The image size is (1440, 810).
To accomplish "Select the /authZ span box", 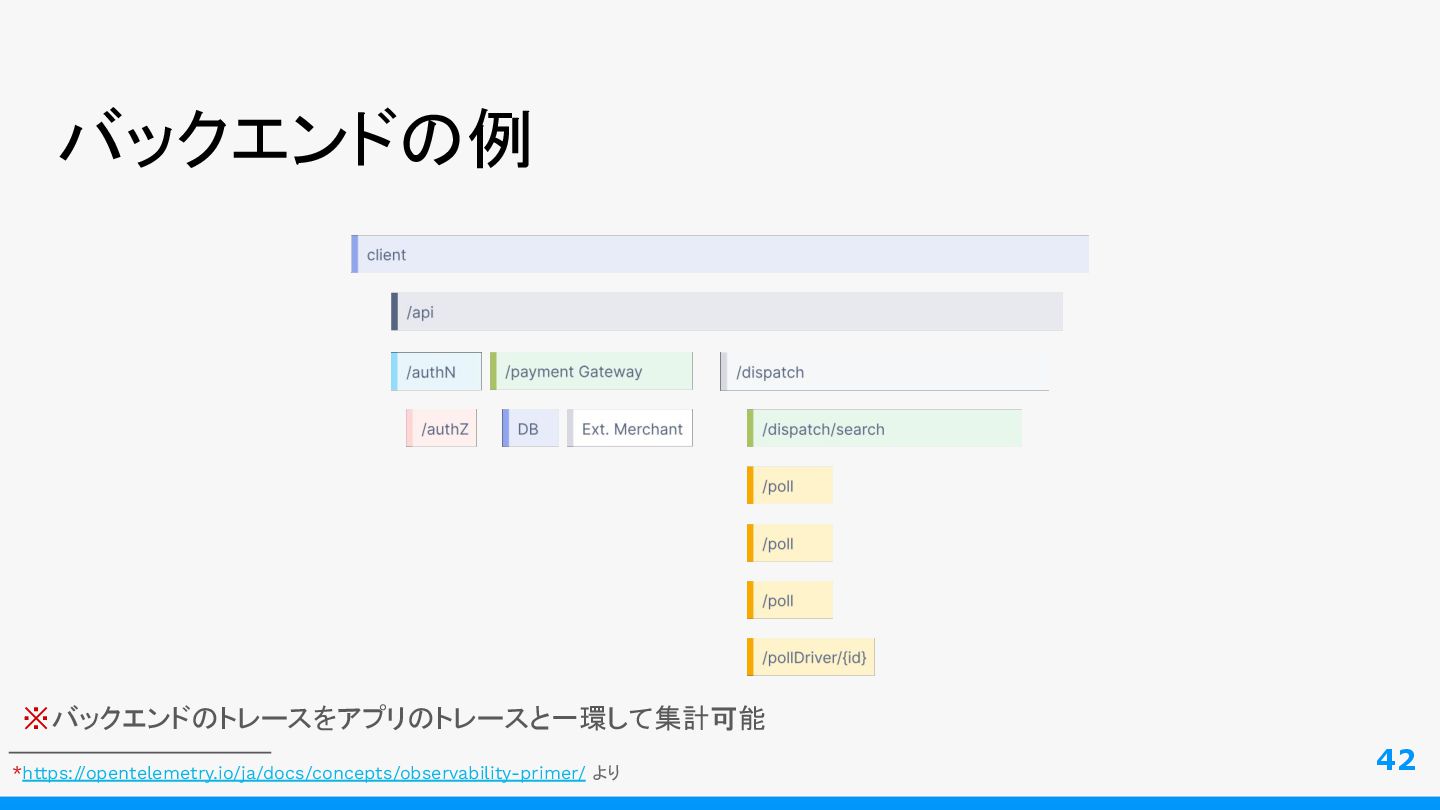I will tap(441, 428).
